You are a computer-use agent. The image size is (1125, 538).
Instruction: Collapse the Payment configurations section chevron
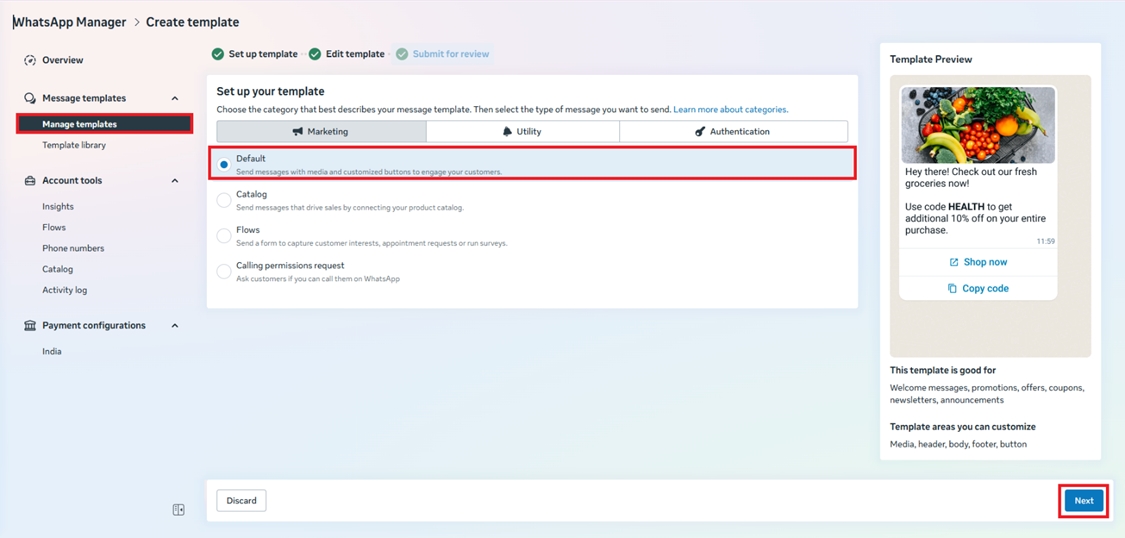pyautogui.click(x=175, y=326)
